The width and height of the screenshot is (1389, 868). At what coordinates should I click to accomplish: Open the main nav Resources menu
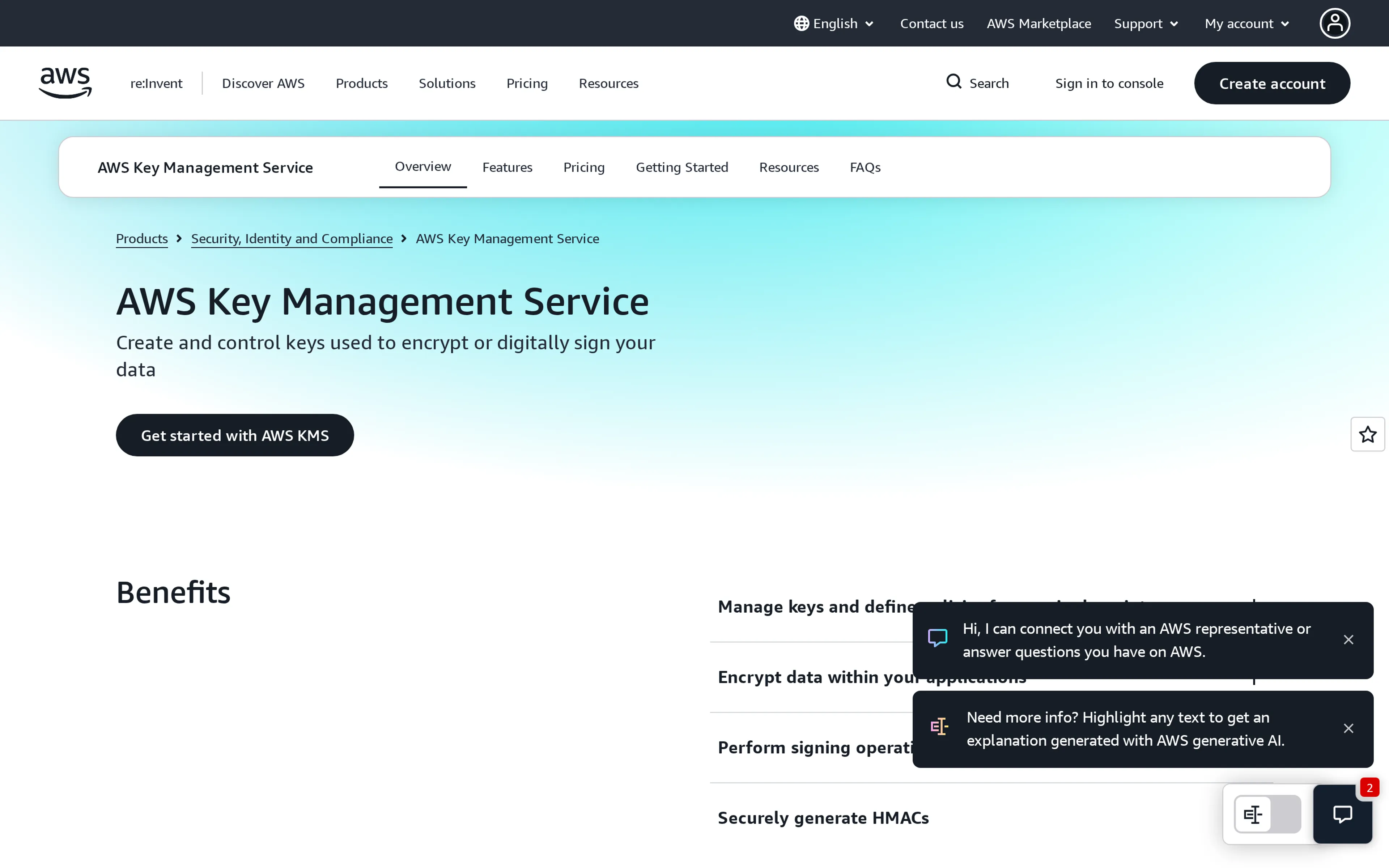point(608,83)
